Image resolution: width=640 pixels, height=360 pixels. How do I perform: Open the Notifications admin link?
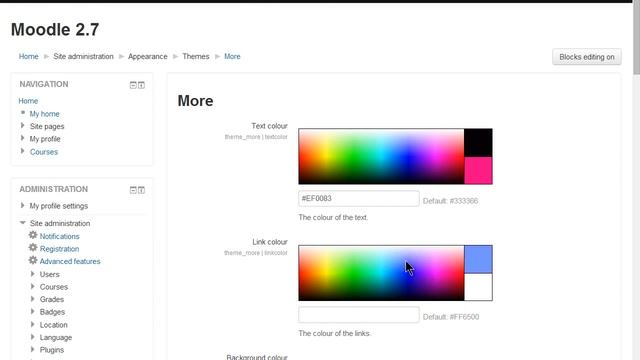(x=60, y=236)
